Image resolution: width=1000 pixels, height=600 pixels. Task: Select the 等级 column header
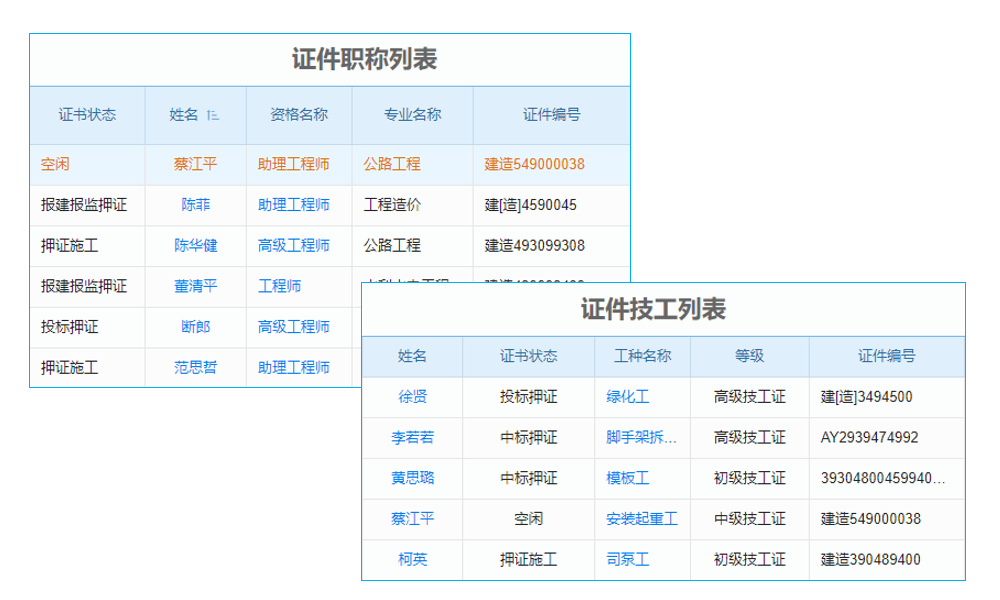pos(751,355)
